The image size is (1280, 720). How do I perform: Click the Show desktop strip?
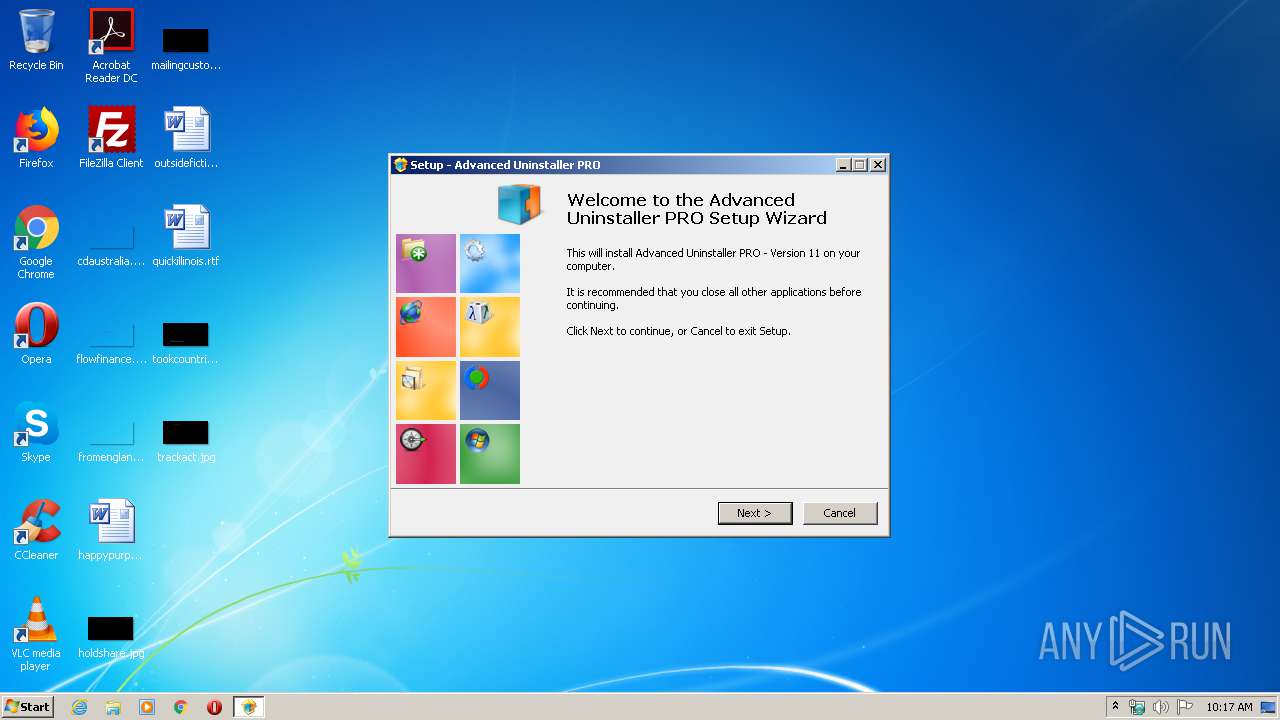pyautogui.click(x=1270, y=707)
